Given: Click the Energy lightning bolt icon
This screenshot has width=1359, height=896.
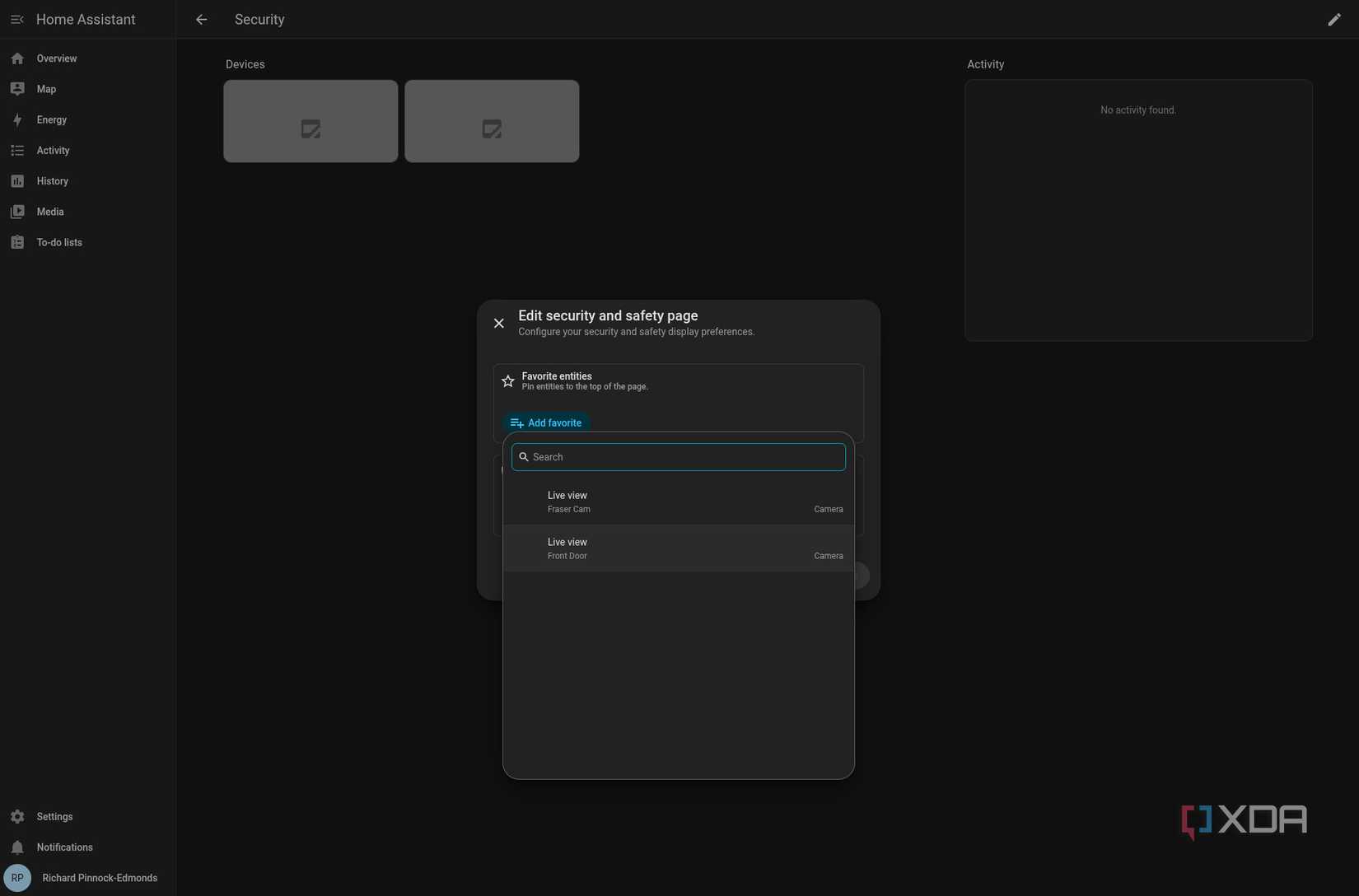Looking at the screenshot, I should [x=17, y=120].
